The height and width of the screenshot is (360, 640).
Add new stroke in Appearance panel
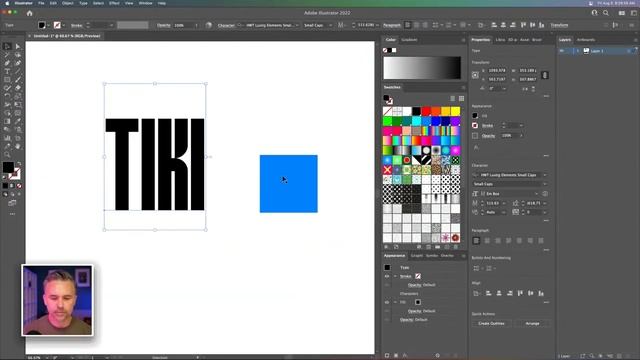pos(387,356)
